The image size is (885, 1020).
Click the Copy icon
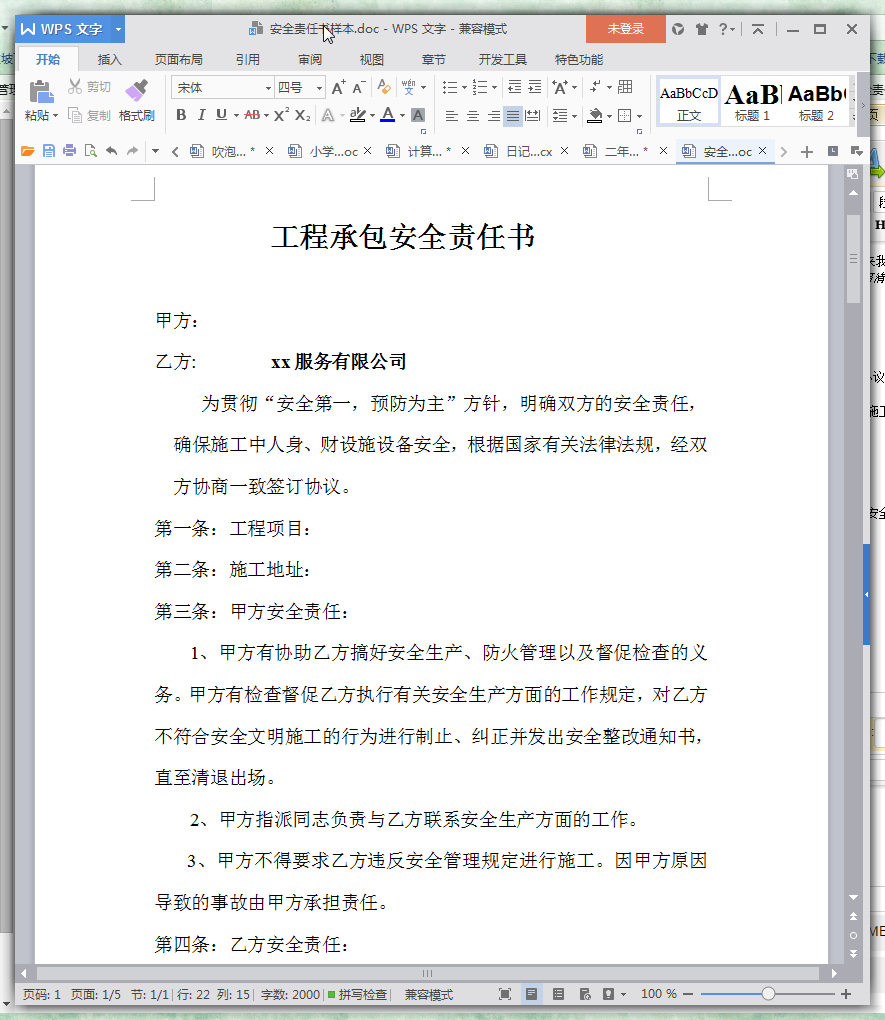point(75,116)
